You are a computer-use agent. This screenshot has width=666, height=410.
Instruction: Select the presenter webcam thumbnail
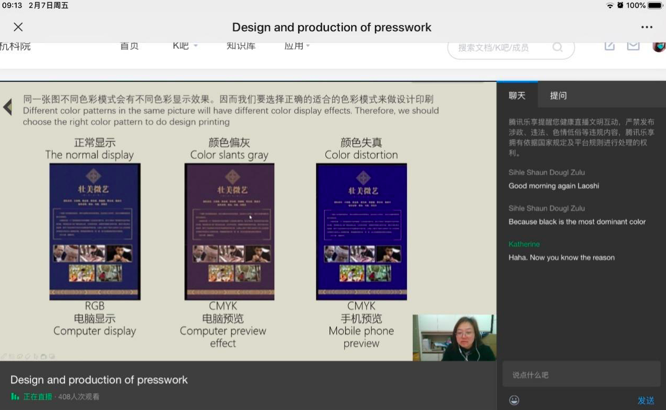[454, 338]
